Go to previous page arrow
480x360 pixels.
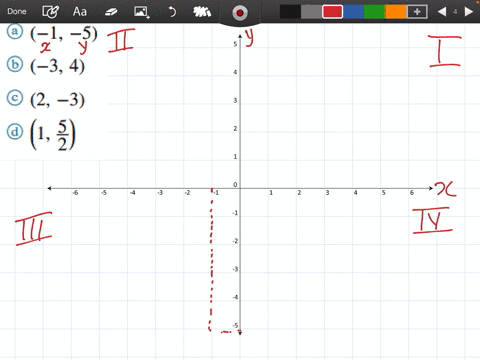tap(442, 12)
